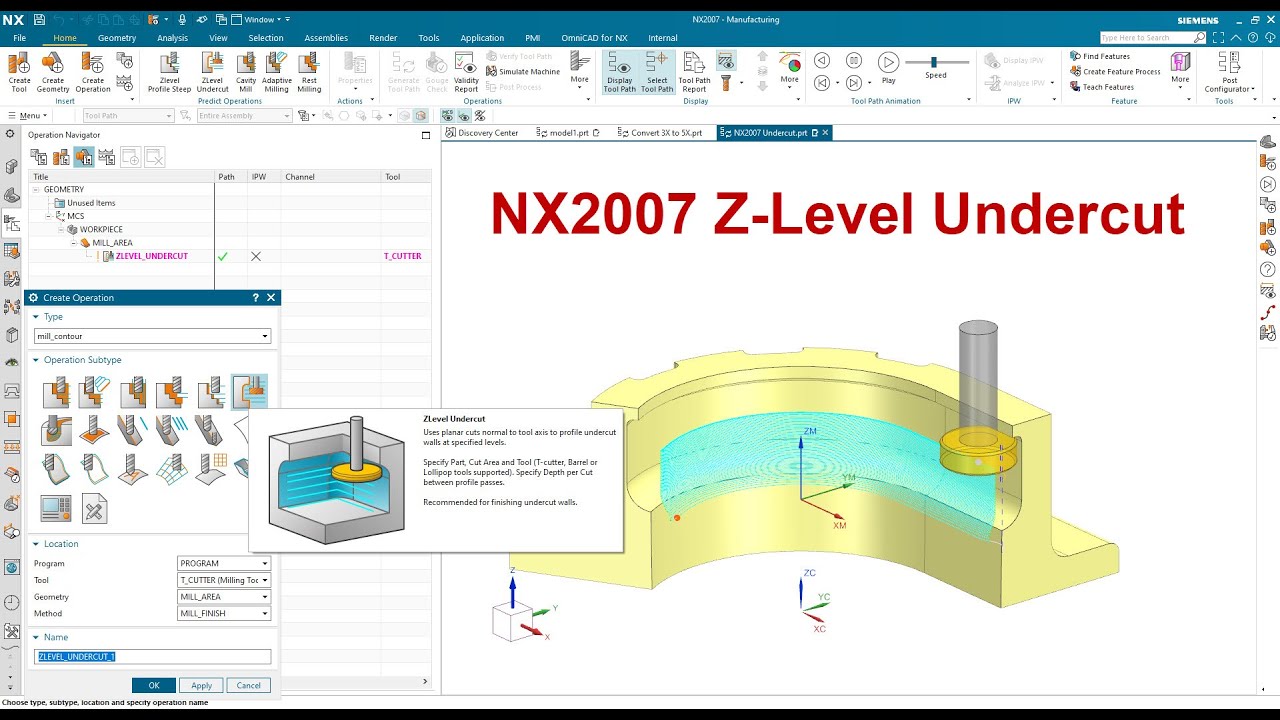Adjust animation Speed slider
The image size is (1280, 720).
[x=935, y=62]
